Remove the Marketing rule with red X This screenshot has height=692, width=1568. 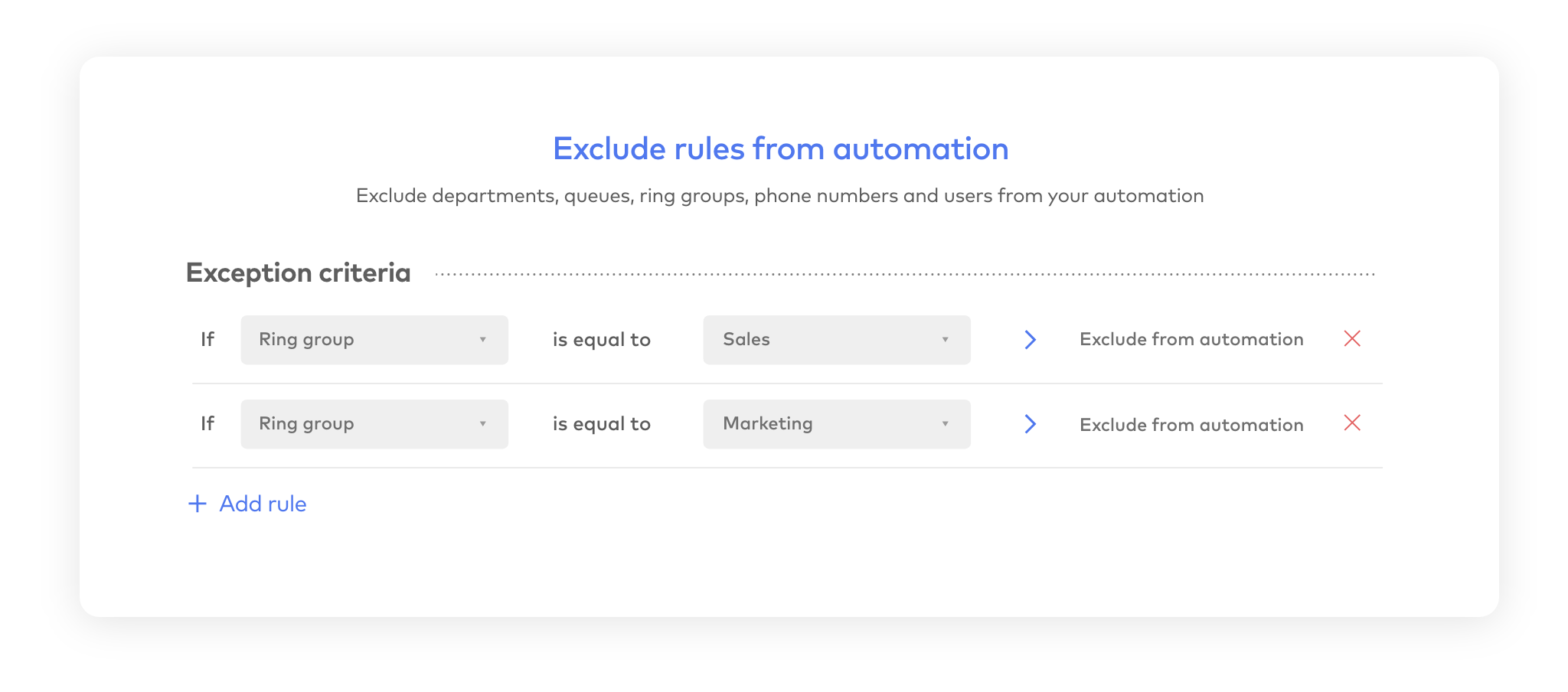click(x=1351, y=423)
